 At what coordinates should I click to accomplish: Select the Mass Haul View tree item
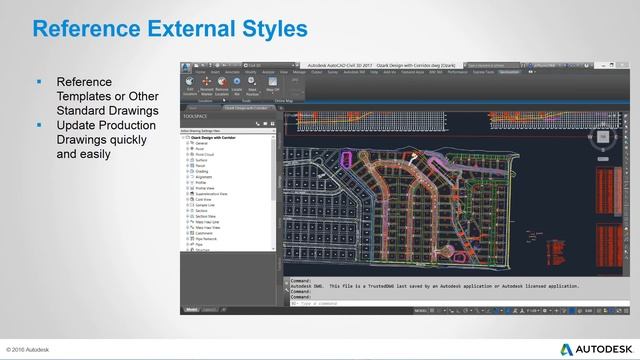tap(208, 227)
